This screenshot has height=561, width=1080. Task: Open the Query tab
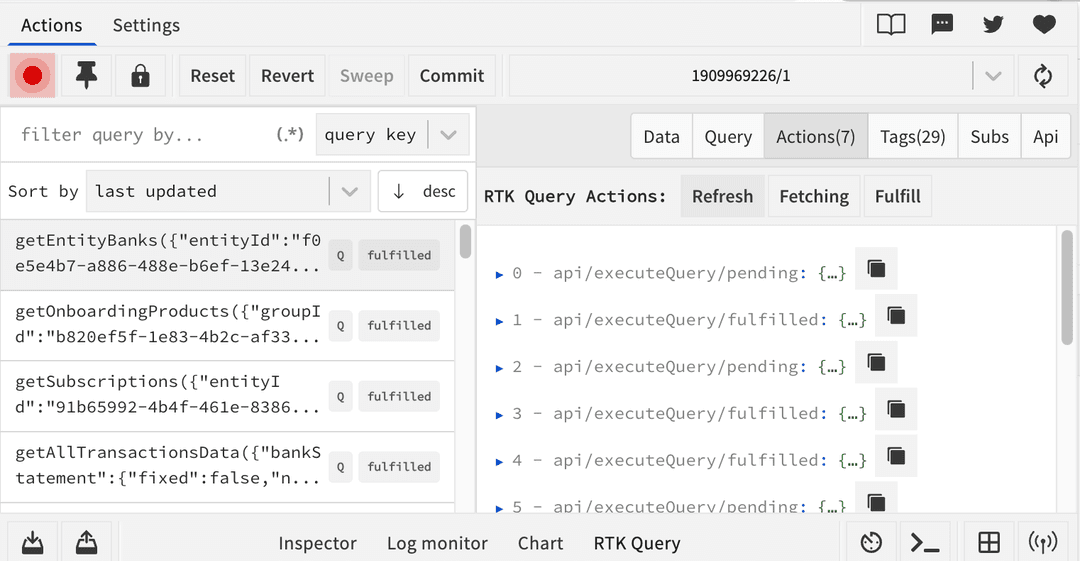coord(728,136)
